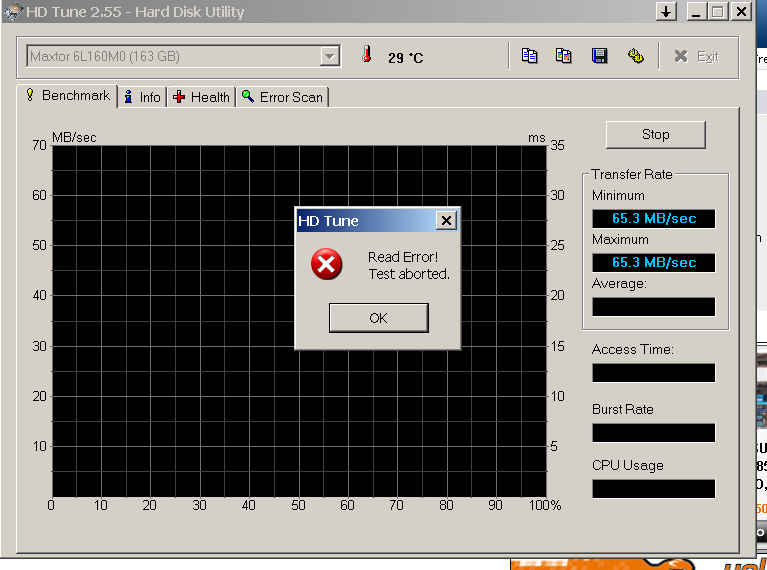
Task: Click the Exit button in toolbar
Action: pyautogui.click(x=696, y=56)
